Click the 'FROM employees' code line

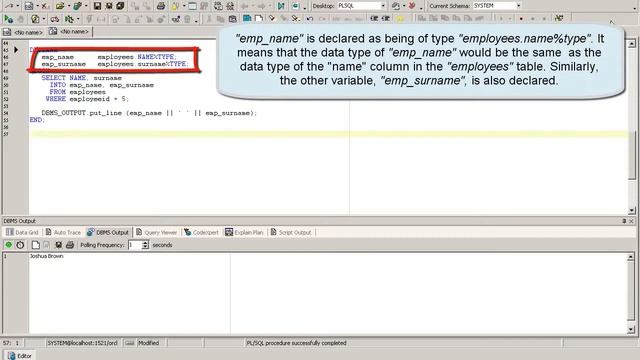coord(78,92)
